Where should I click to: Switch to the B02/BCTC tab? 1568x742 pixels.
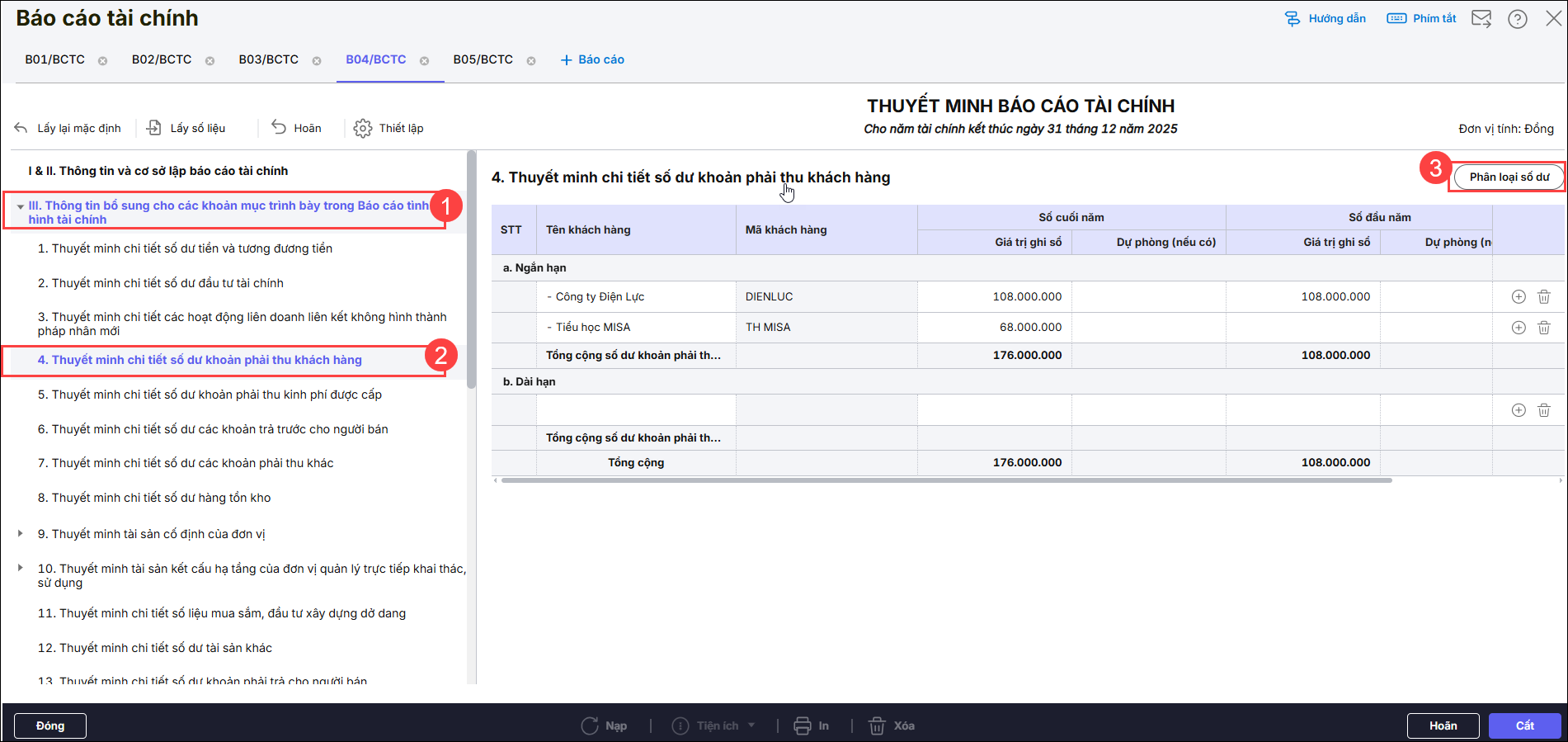pos(162,59)
